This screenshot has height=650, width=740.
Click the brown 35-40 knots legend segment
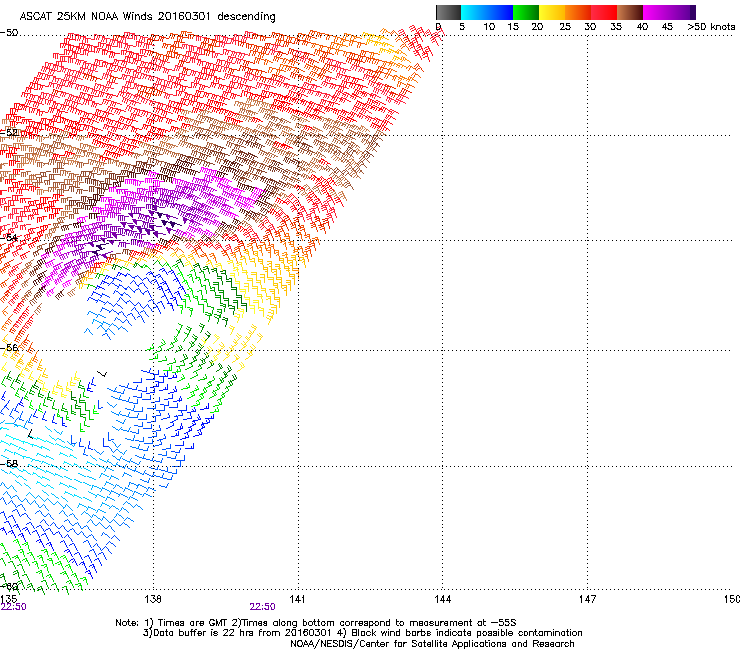[x=630, y=12]
